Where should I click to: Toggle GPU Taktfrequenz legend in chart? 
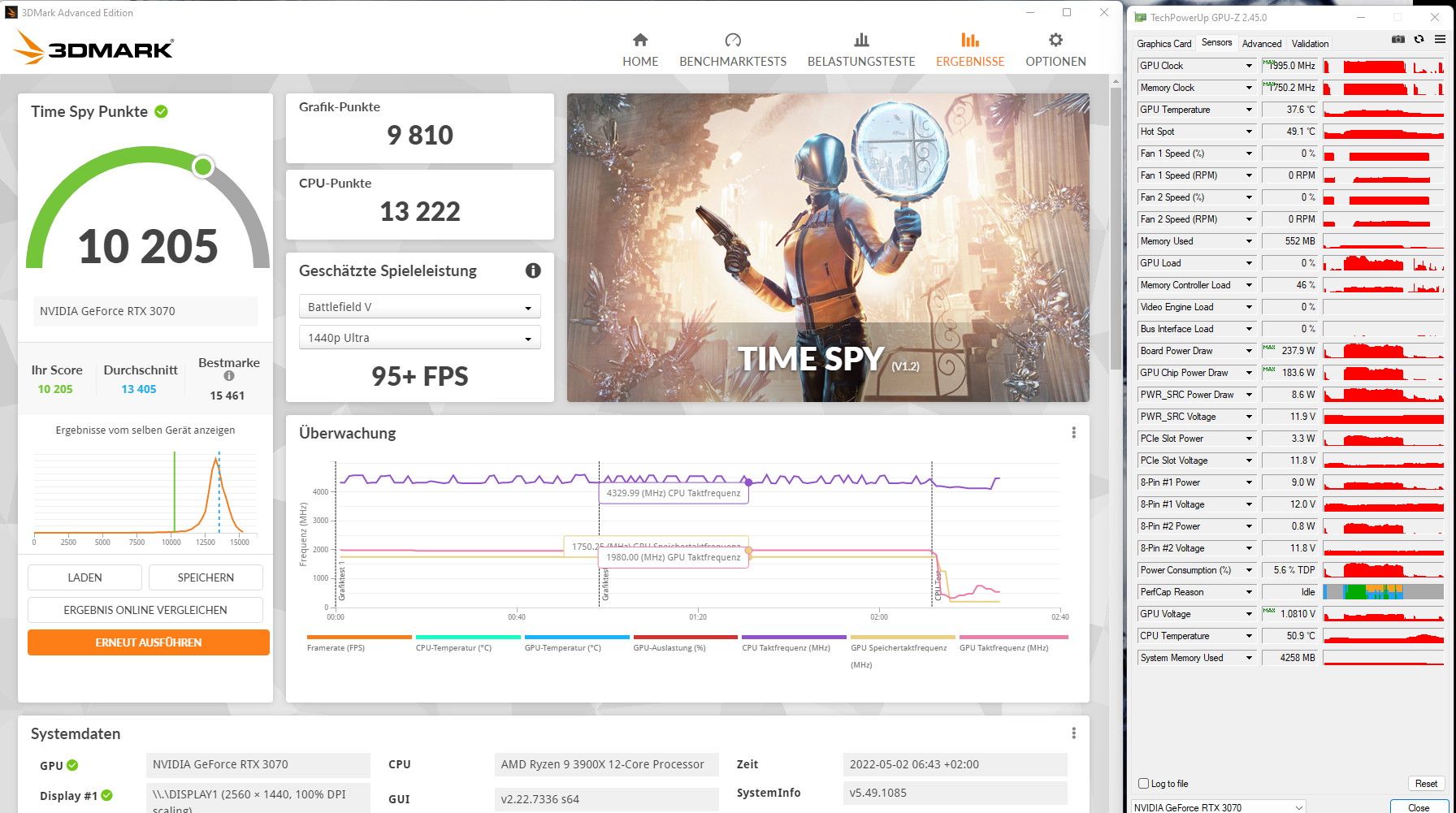pyautogui.click(x=1014, y=643)
